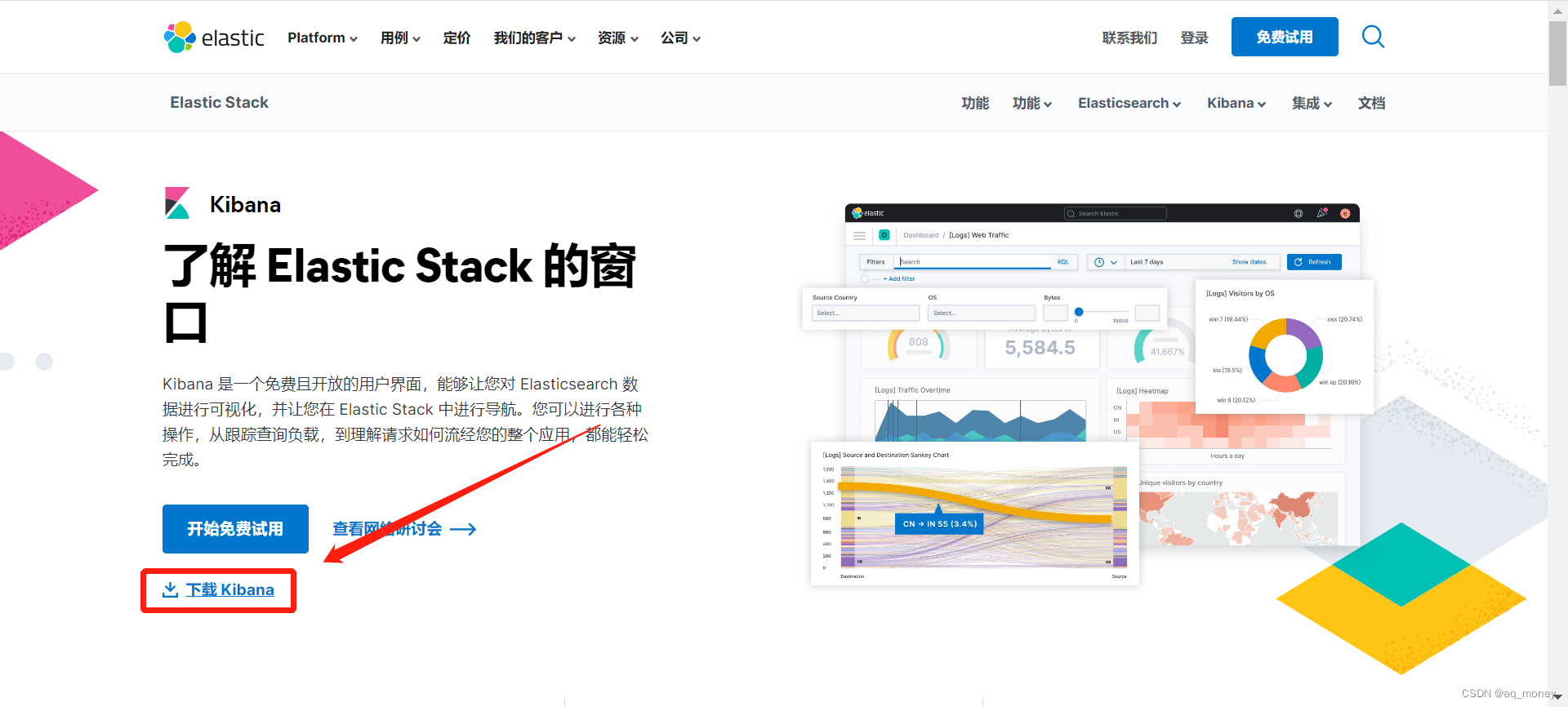1568x707 pixels.
Task: Expand the Platform menu
Action: (x=323, y=38)
